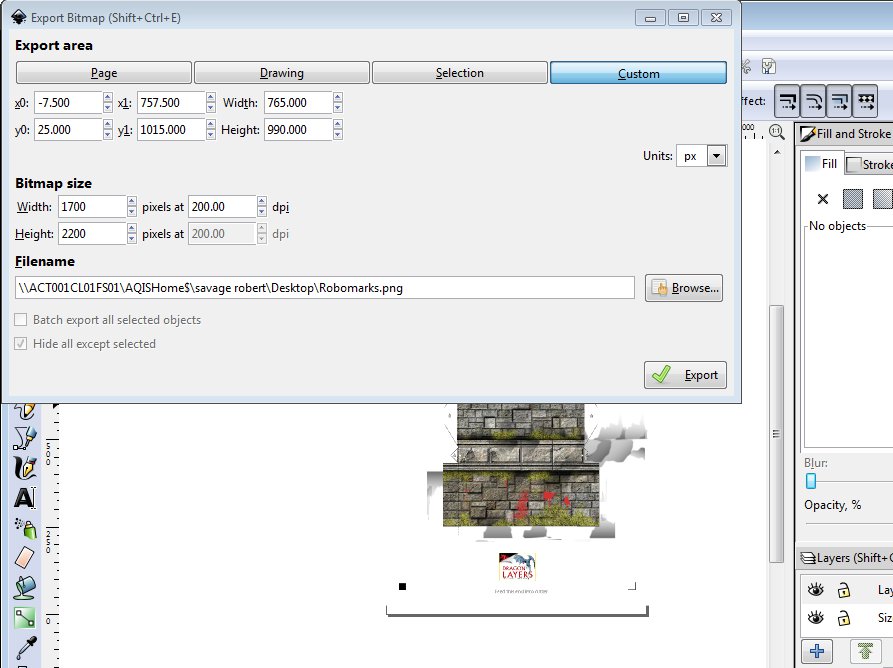The width and height of the screenshot is (893, 668).
Task: Click the Blur slider handle
Action: (810, 481)
